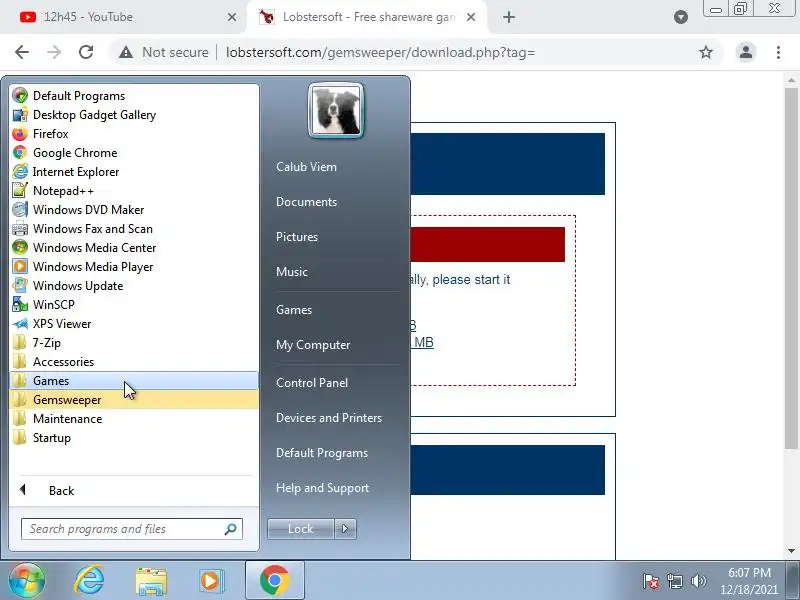Open Default Programs from the programs list
The width and height of the screenshot is (800, 600).
pos(134,96)
